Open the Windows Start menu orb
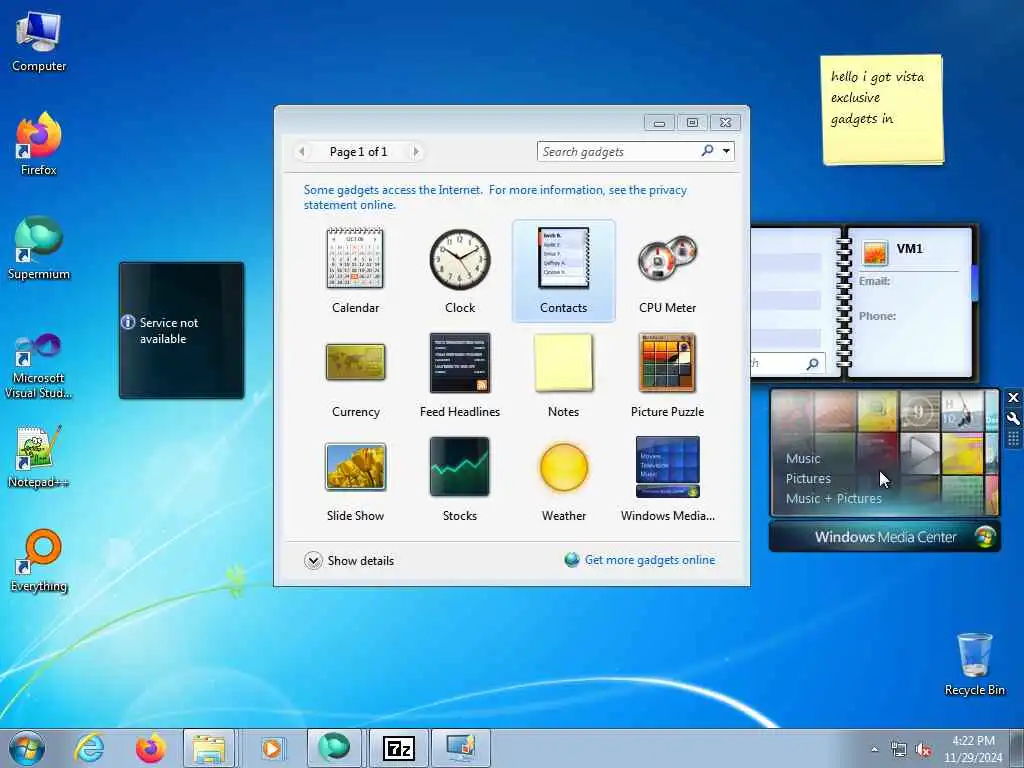This screenshot has height=768, width=1024. (27, 748)
